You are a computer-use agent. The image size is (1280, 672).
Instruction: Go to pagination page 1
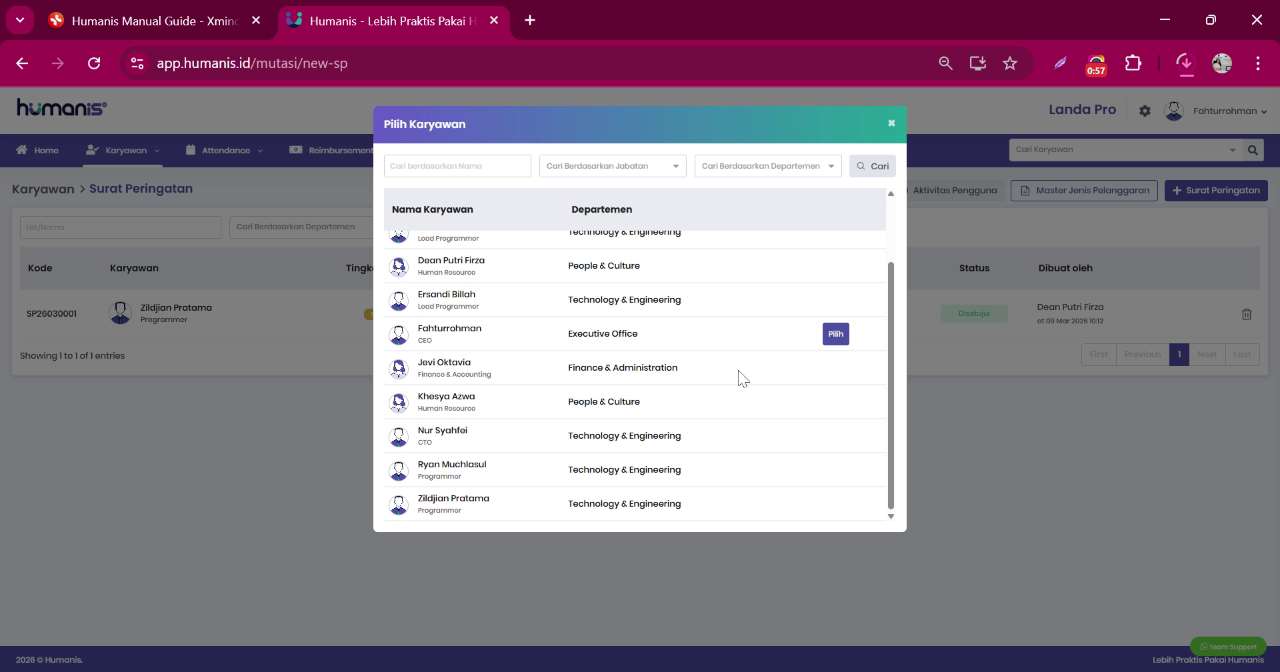point(1179,354)
